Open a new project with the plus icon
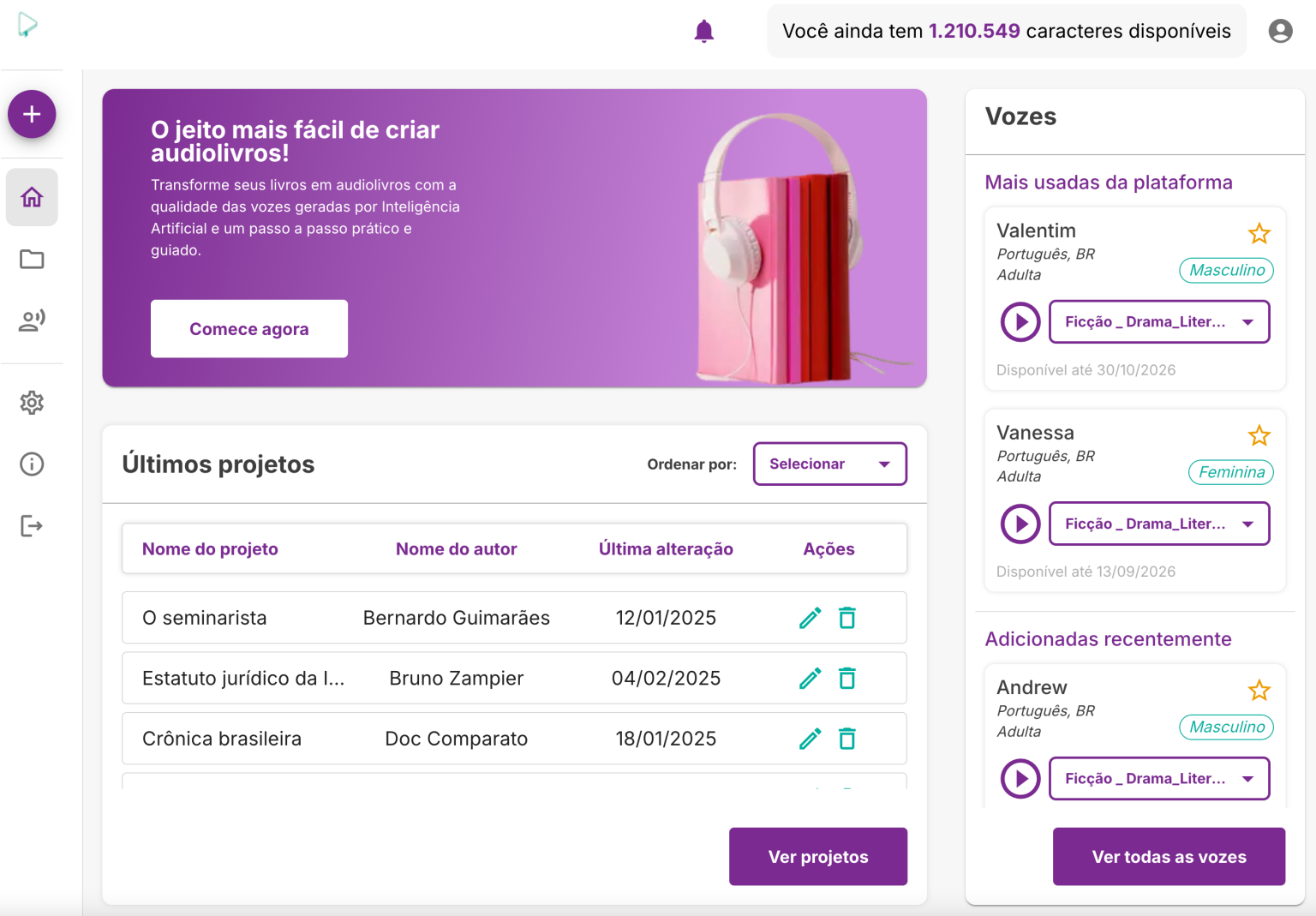1316x916 pixels. pyautogui.click(x=32, y=113)
